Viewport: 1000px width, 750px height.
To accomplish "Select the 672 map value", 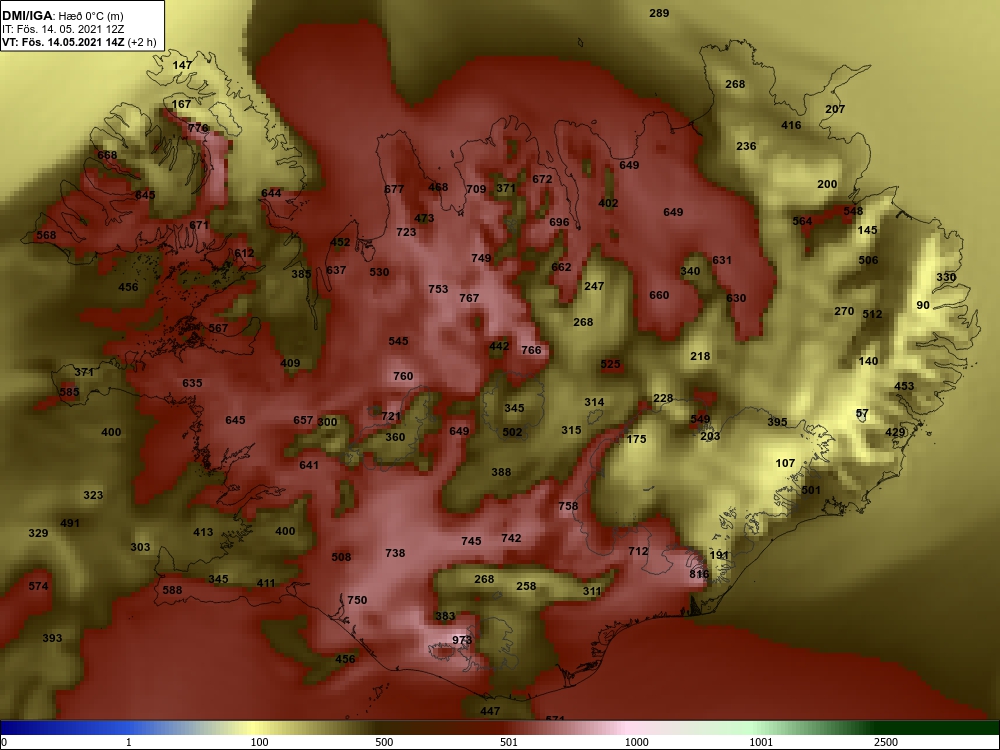I will coord(542,179).
